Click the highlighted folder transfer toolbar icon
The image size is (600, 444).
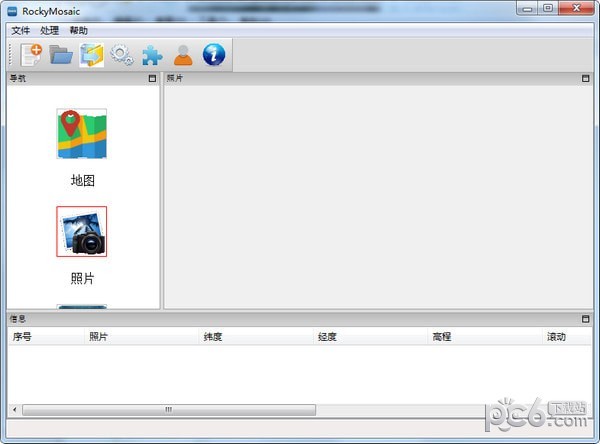click(x=92, y=55)
